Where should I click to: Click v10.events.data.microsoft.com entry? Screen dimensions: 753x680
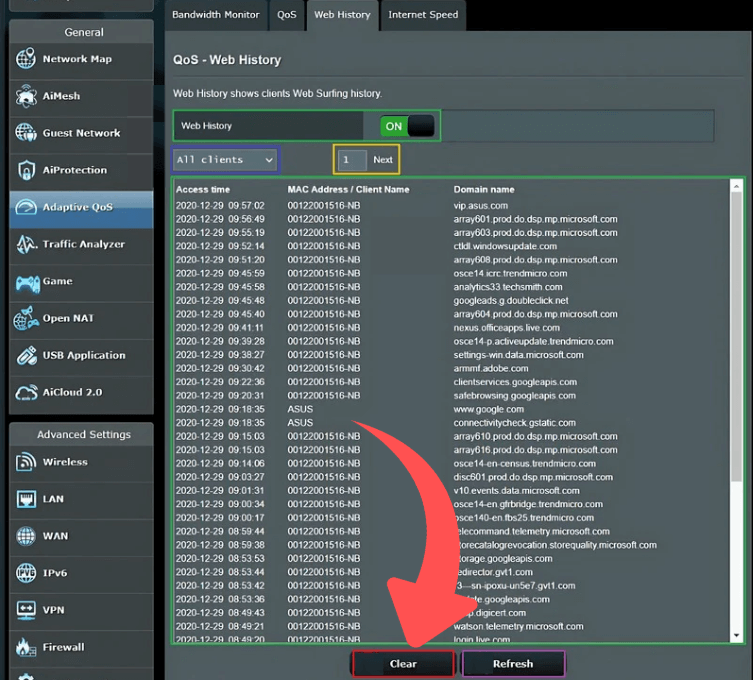point(516,491)
